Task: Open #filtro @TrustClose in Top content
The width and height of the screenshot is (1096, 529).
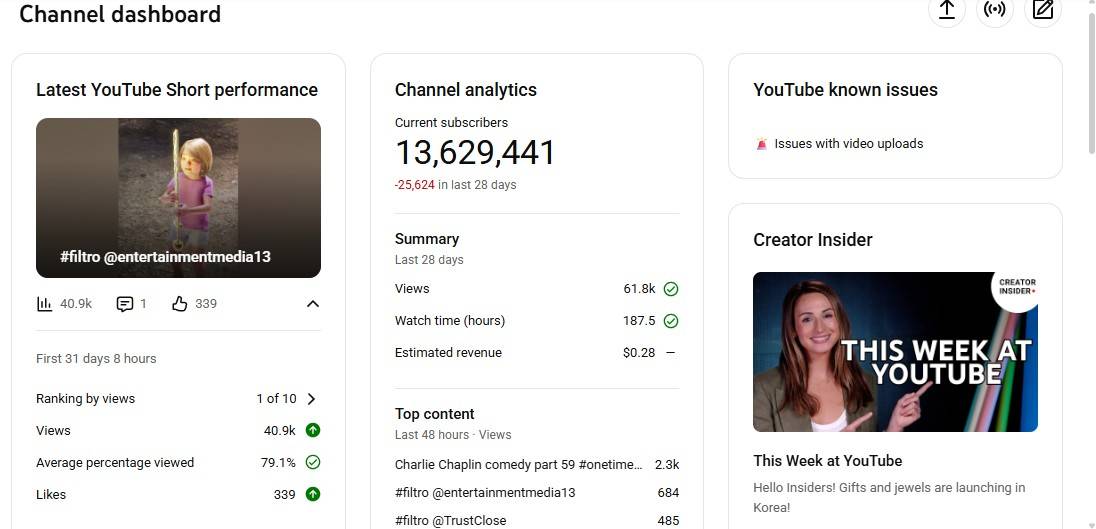Action: [451, 521]
